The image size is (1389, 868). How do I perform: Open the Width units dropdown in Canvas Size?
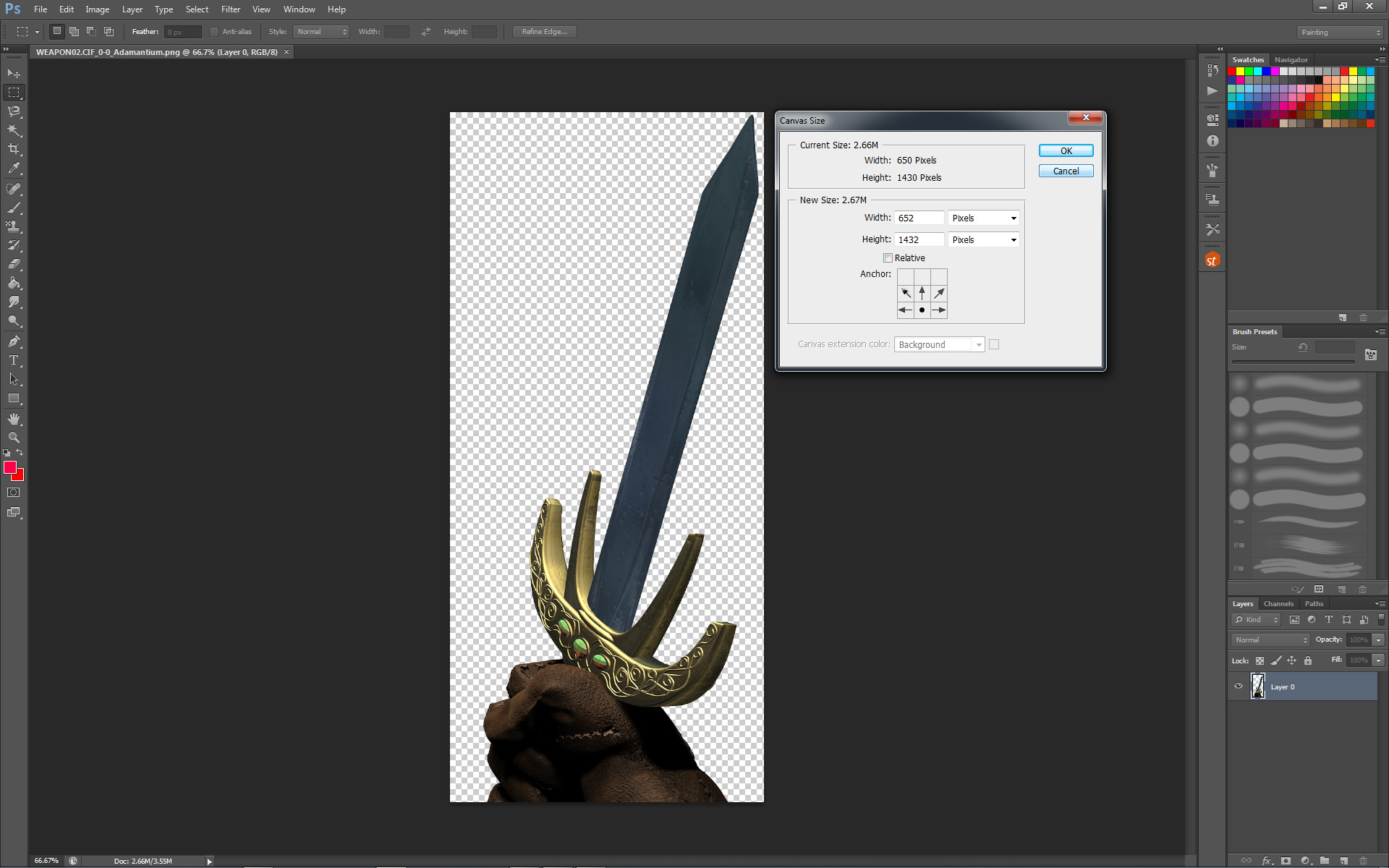(x=984, y=218)
